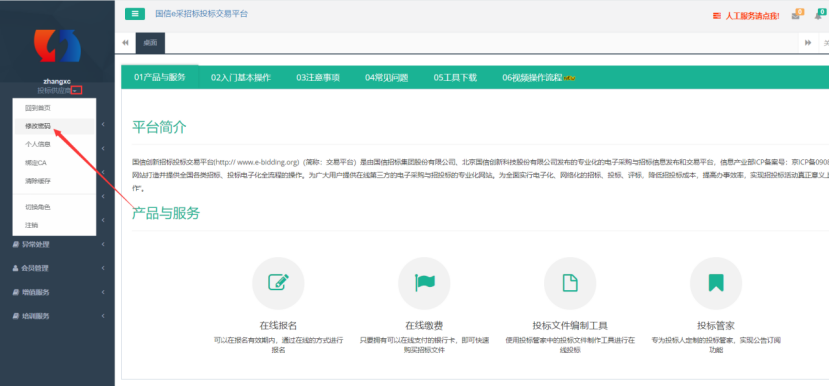This screenshot has height=386, width=829.
Task: Click the 投标管家 bookmark icon
Action: tap(716, 283)
